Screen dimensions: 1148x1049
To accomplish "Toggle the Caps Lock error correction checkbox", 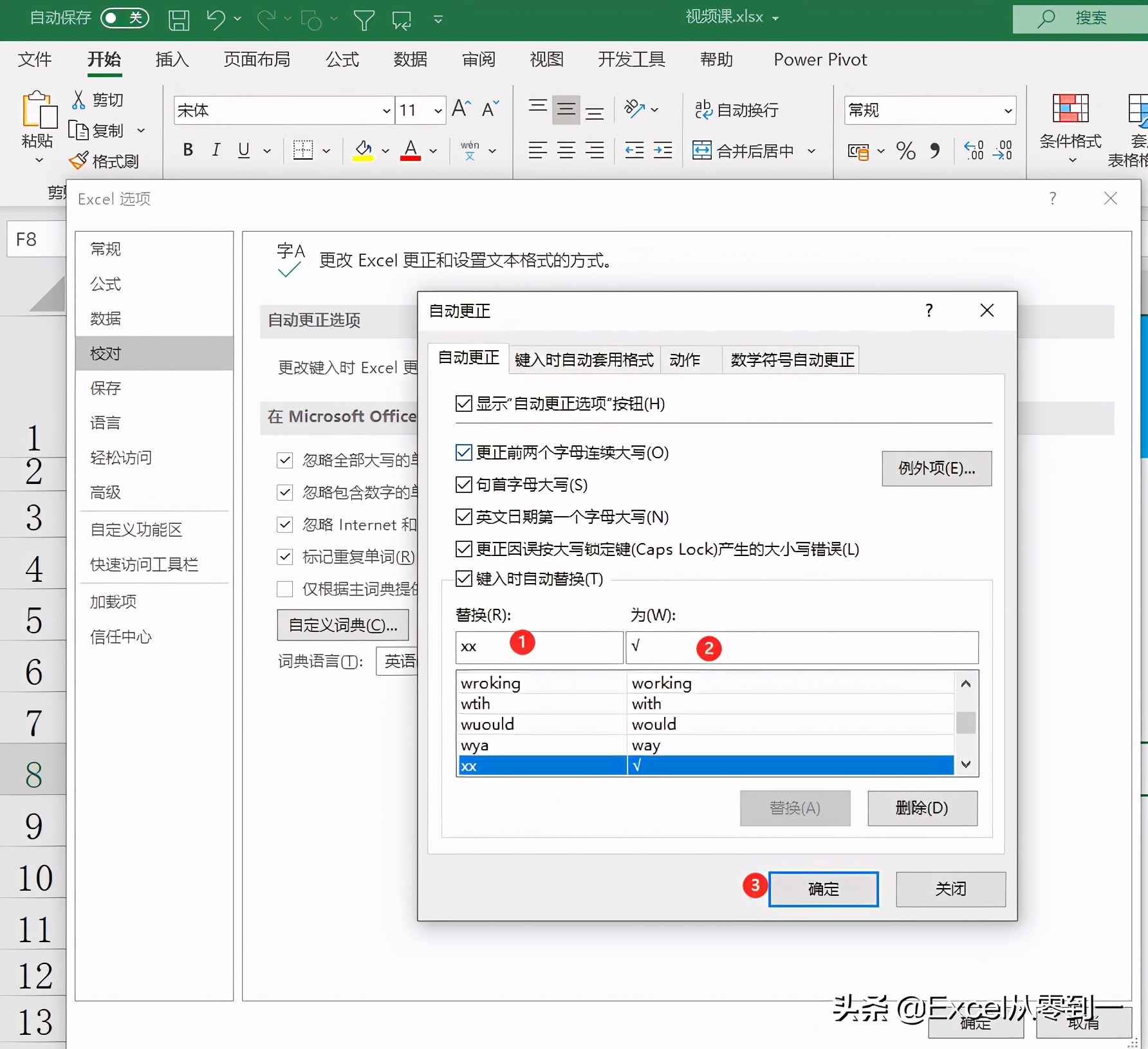I will [x=463, y=549].
